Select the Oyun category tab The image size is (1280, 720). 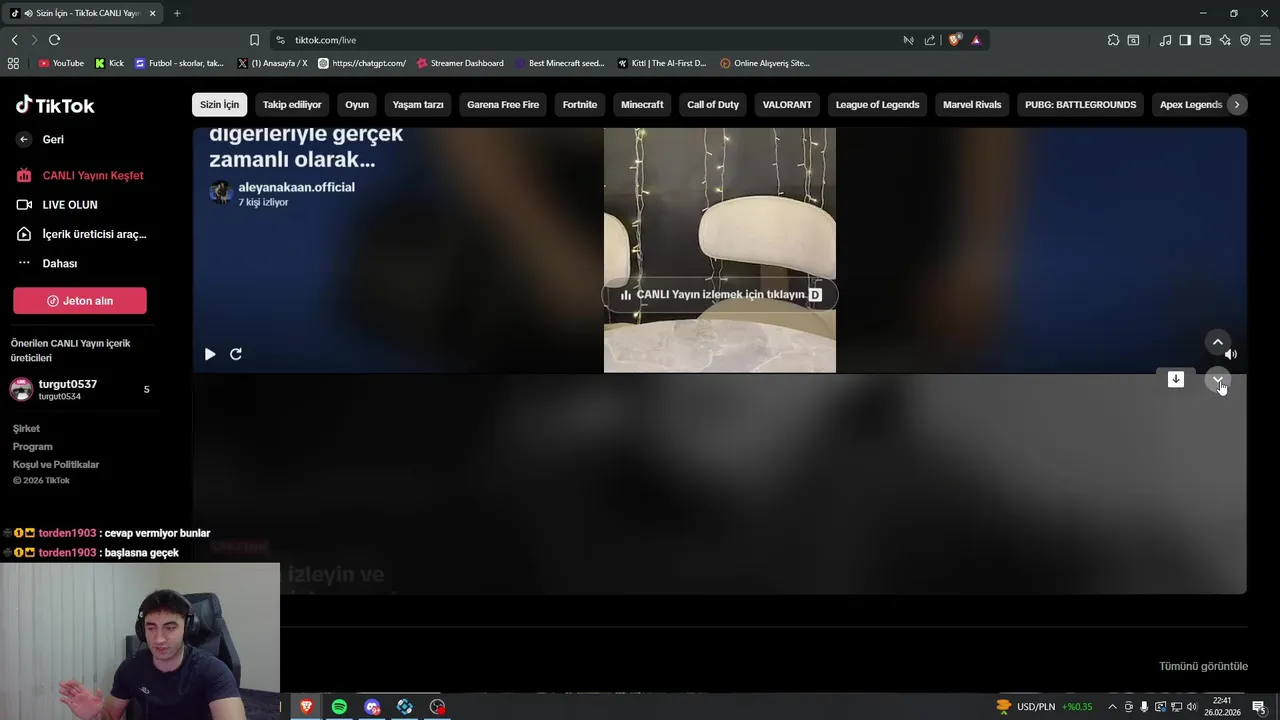pos(357,105)
